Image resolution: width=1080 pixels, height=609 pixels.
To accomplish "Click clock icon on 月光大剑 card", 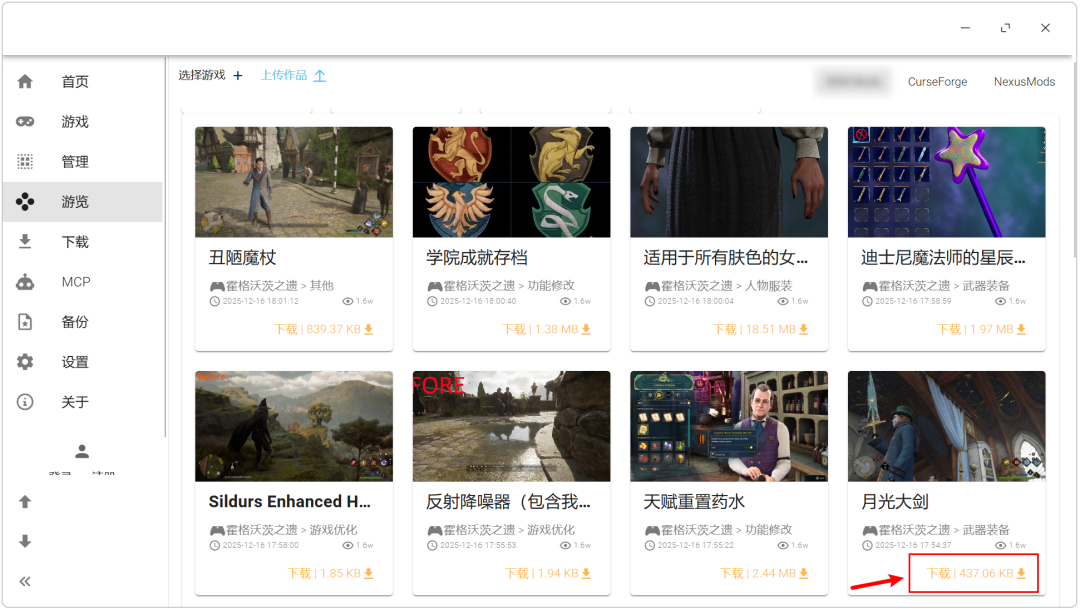I will pos(867,545).
